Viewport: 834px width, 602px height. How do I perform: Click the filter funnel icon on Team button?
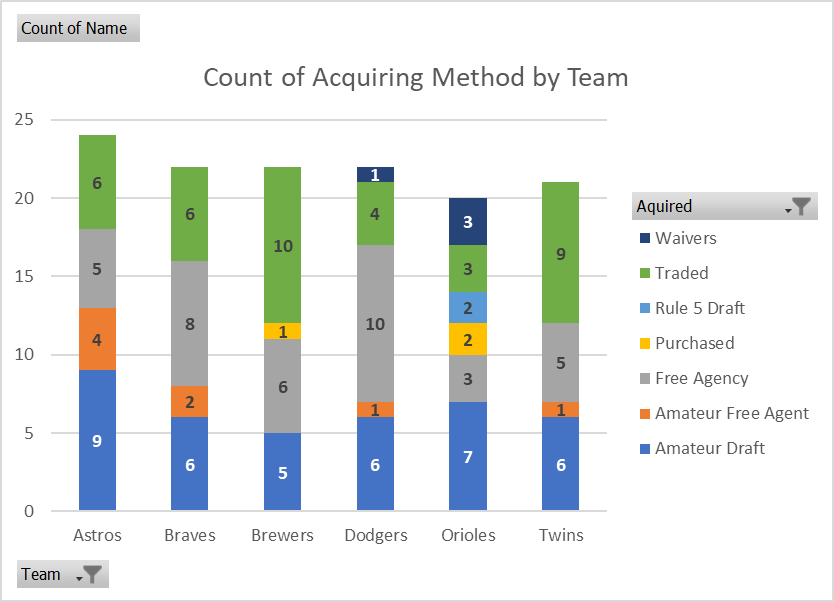click(x=91, y=574)
